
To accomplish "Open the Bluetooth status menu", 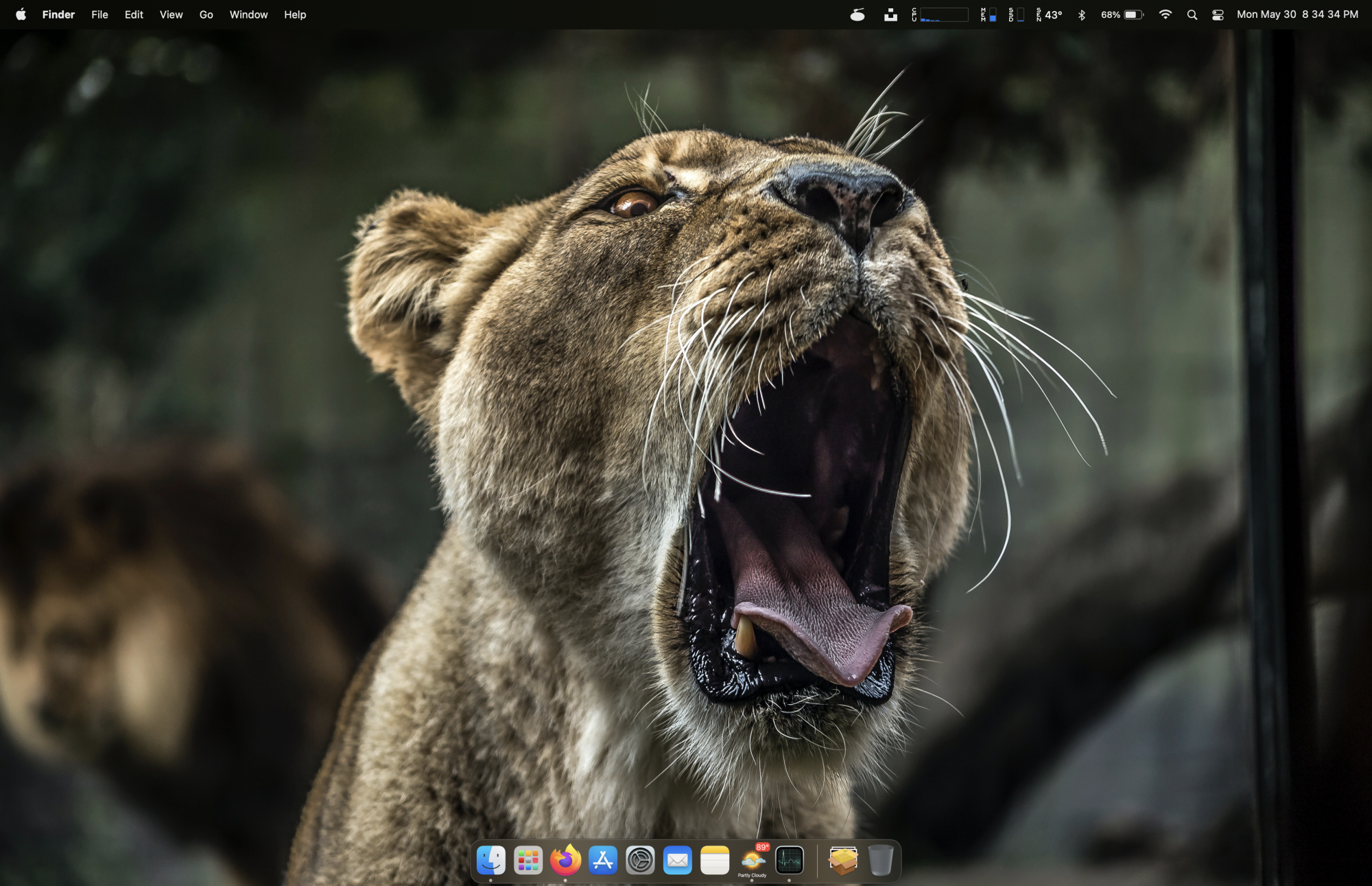I will pyautogui.click(x=1082, y=14).
